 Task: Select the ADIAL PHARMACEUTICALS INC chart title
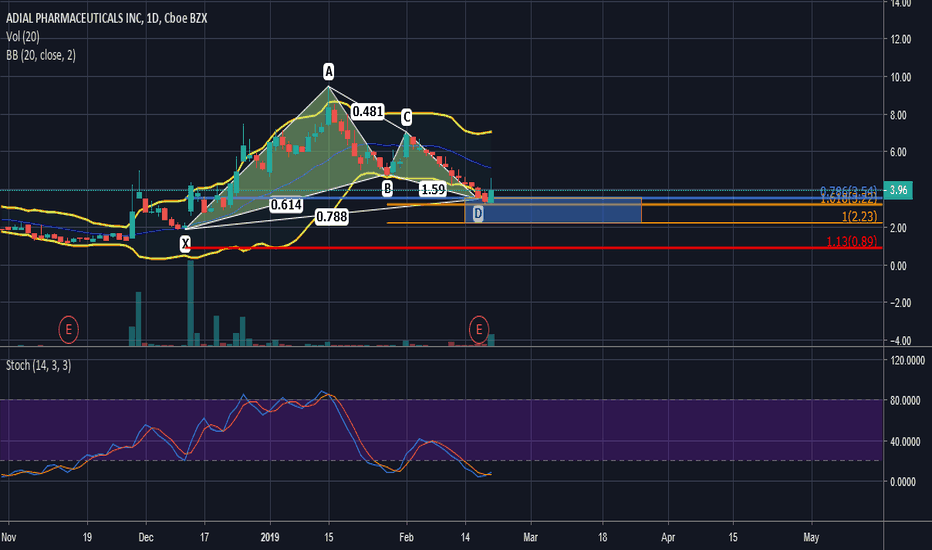(107, 18)
